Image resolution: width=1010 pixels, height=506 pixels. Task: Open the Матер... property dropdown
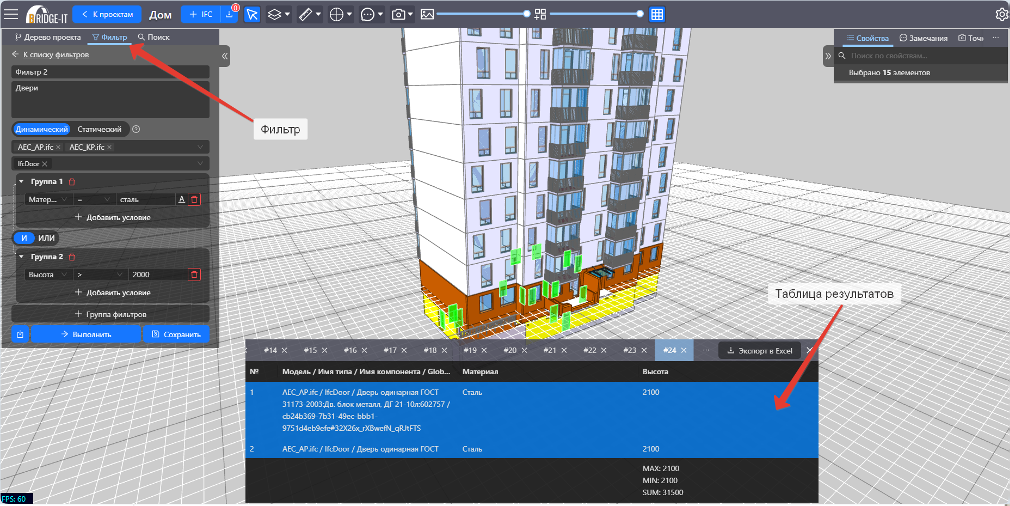point(48,200)
